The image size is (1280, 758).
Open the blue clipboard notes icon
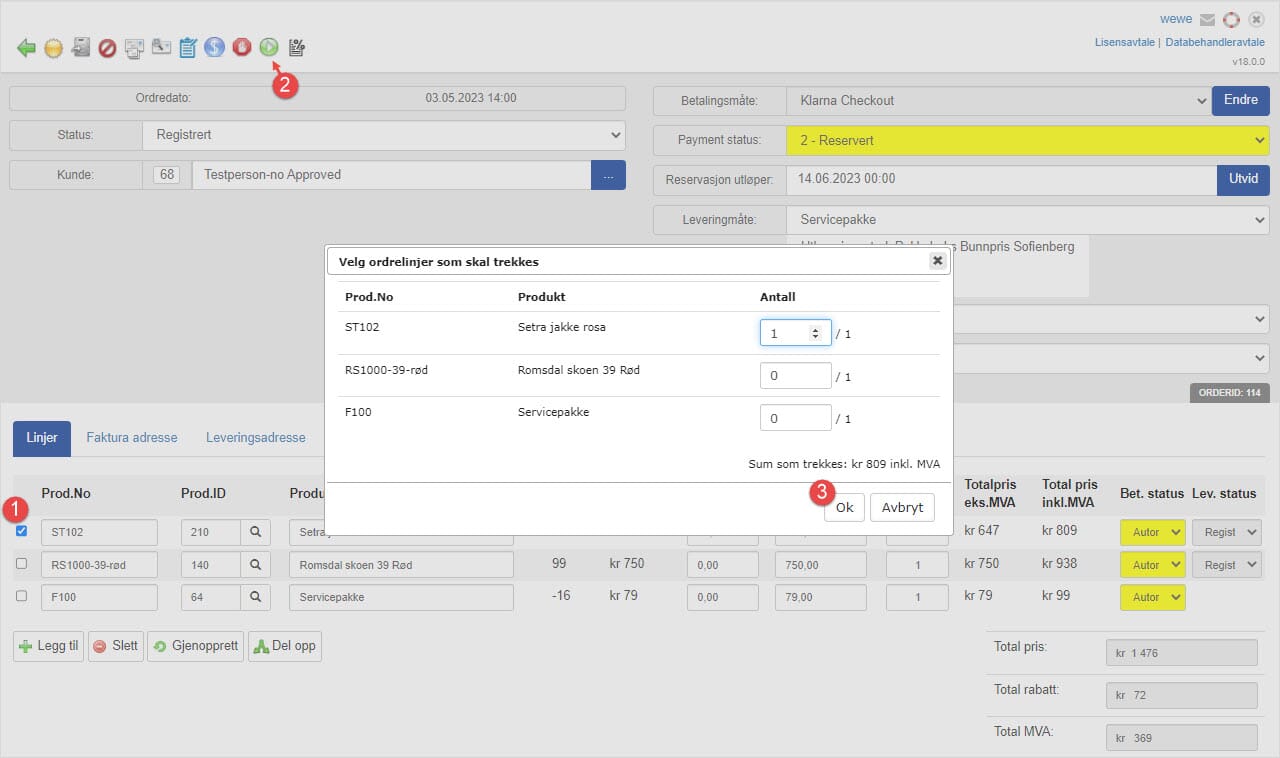point(188,47)
